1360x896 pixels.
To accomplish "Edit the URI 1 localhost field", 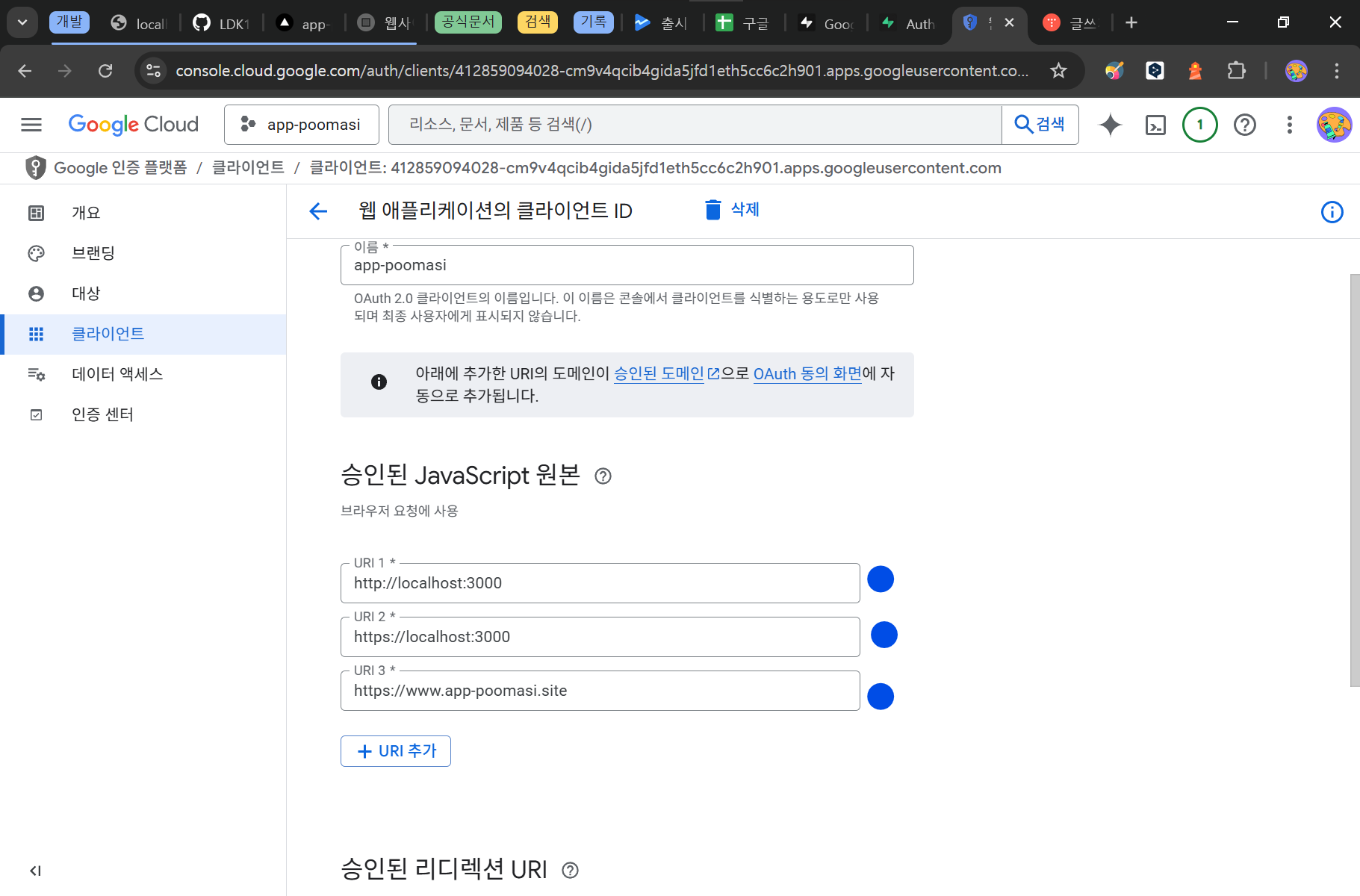I will (600, 583).
